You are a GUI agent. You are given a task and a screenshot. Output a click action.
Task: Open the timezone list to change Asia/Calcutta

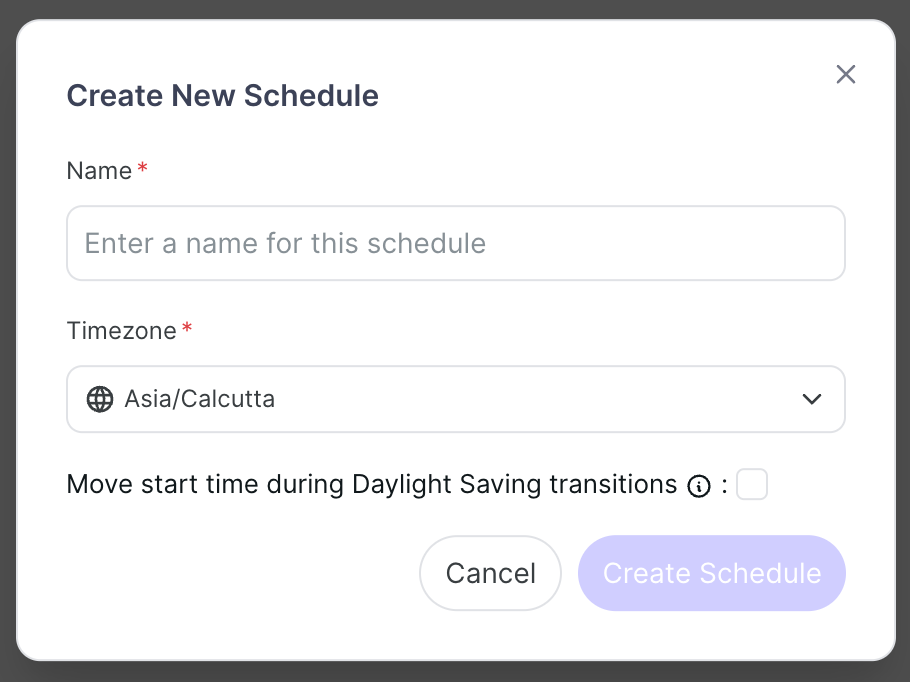tap(456, 399)
